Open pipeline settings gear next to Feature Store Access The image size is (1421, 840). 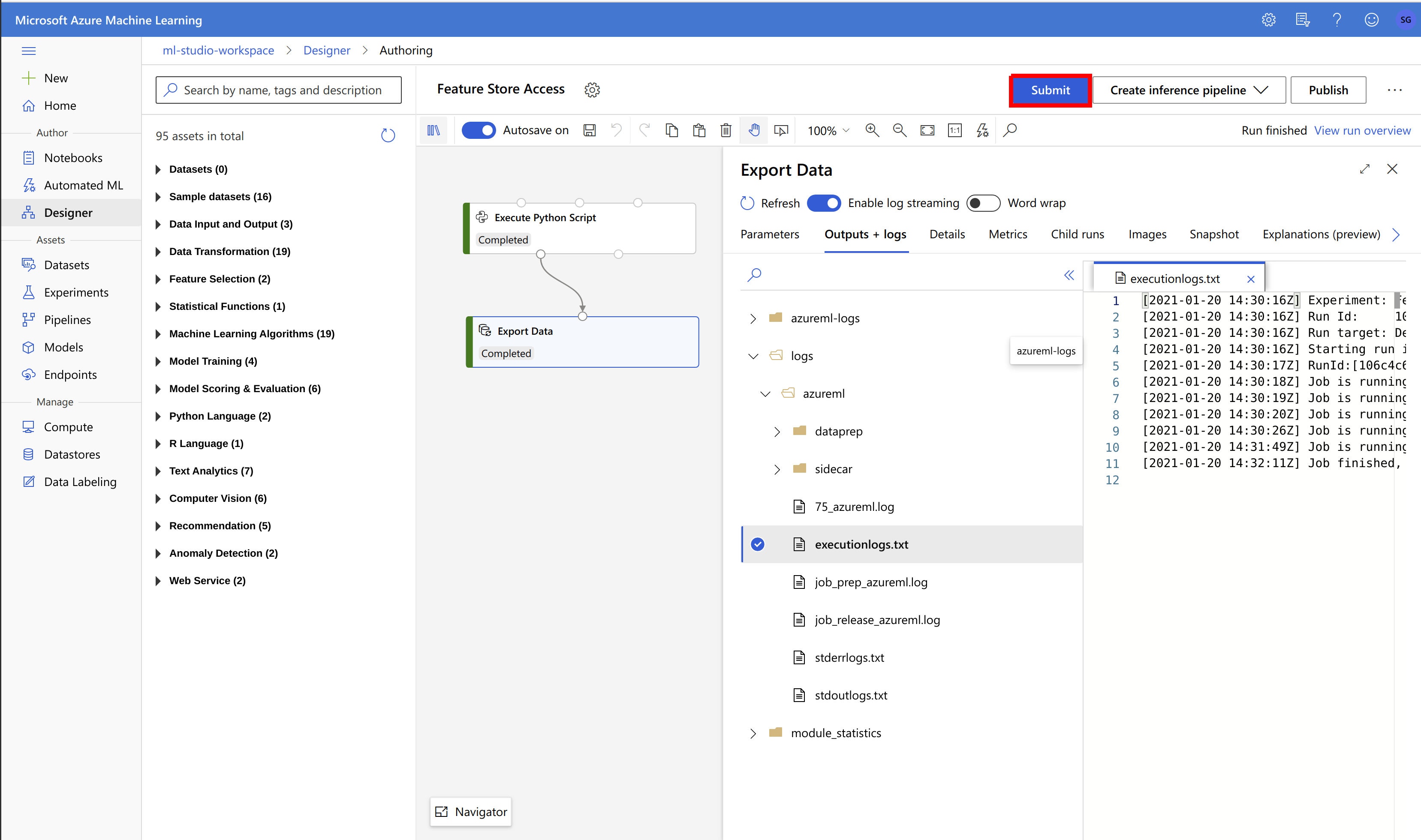coord(592,90)
